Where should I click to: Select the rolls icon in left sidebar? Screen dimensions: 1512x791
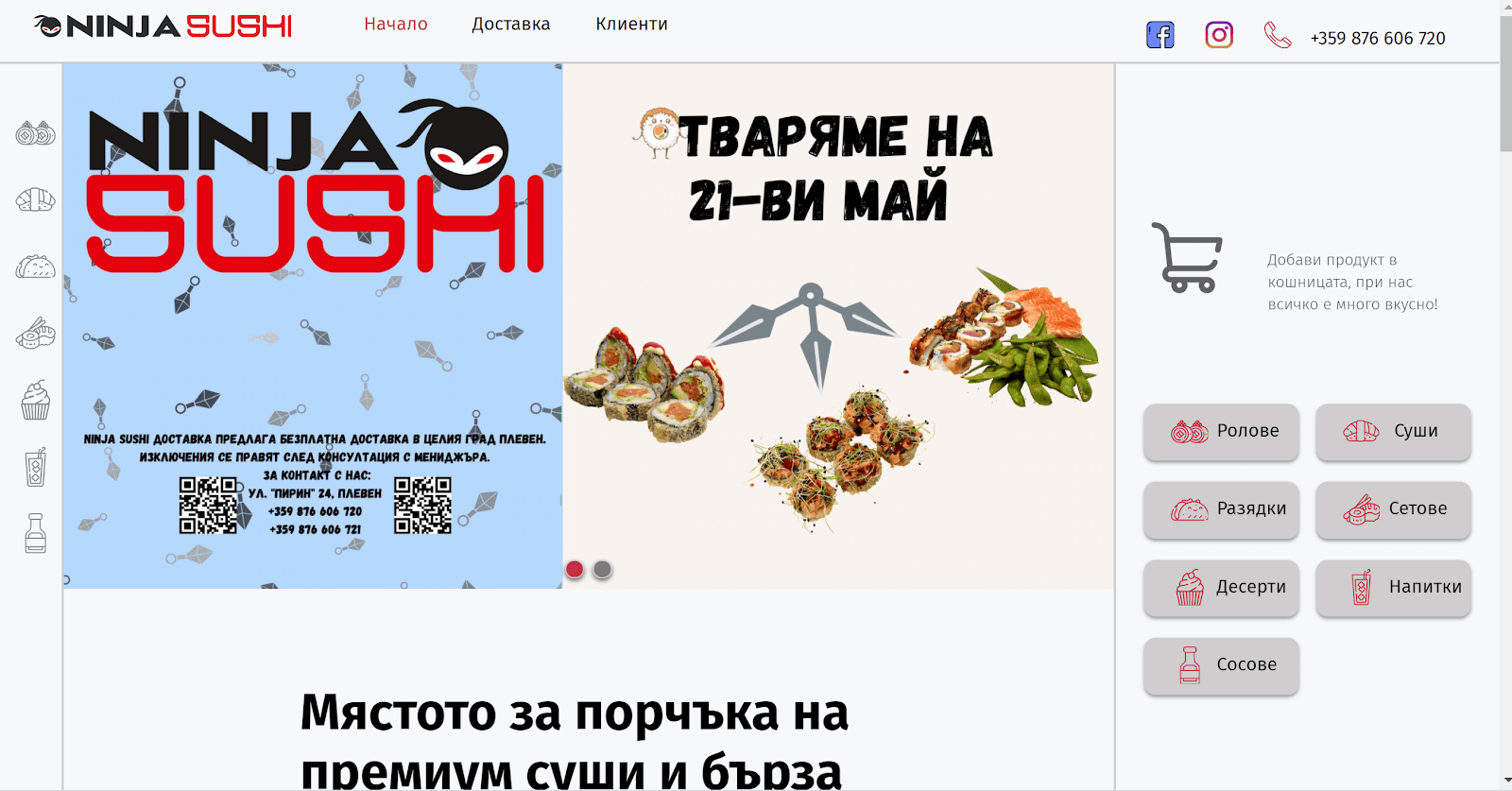click(x=35, y=133)
